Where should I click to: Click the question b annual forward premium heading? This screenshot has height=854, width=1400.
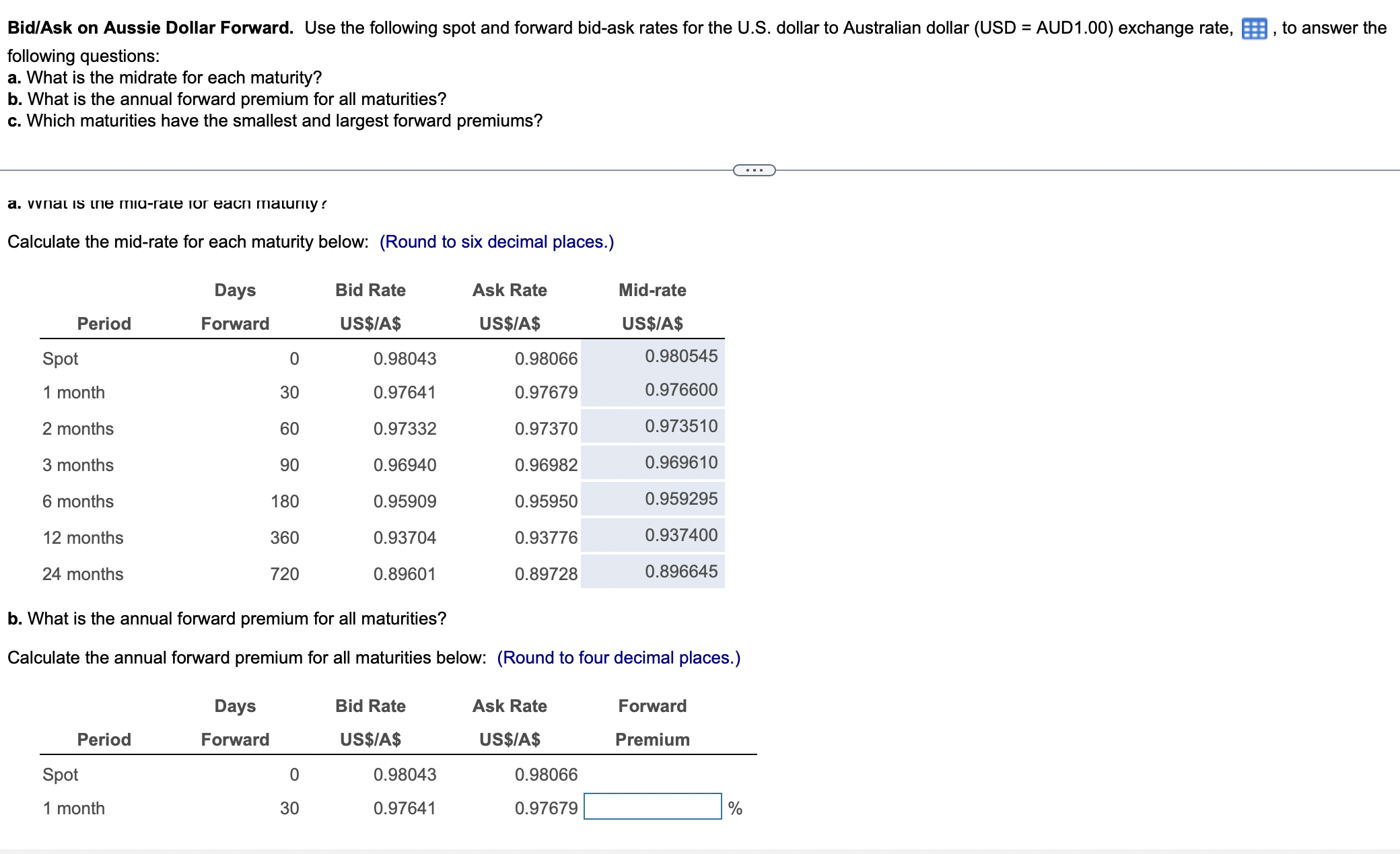click(227, 618)
